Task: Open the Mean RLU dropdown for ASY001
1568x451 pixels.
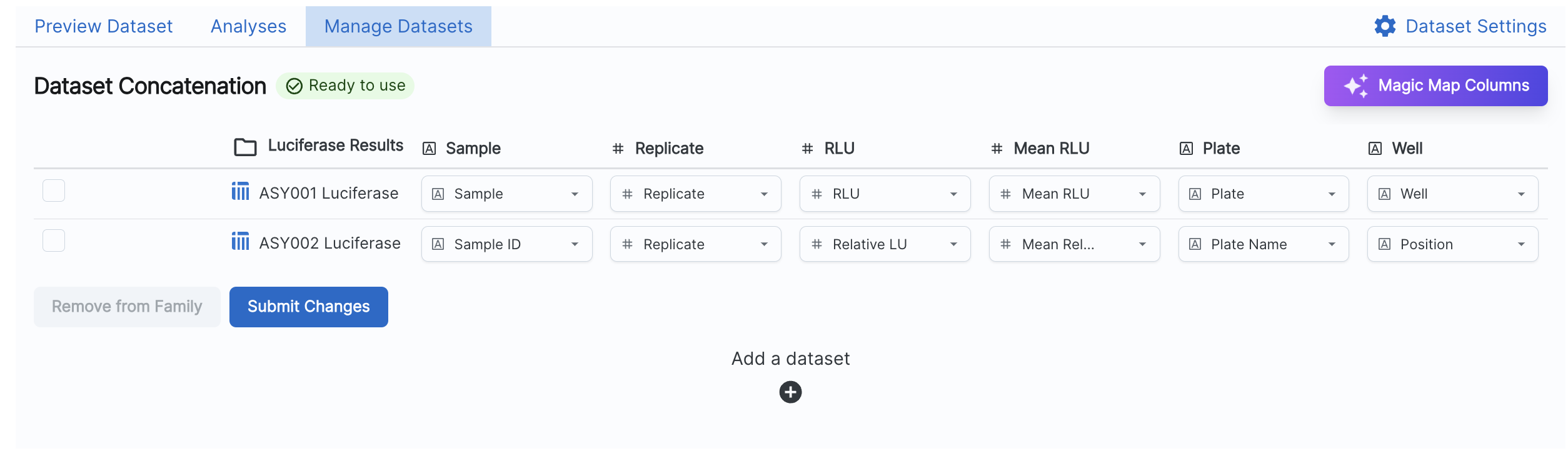Action: pos(1074,194)
